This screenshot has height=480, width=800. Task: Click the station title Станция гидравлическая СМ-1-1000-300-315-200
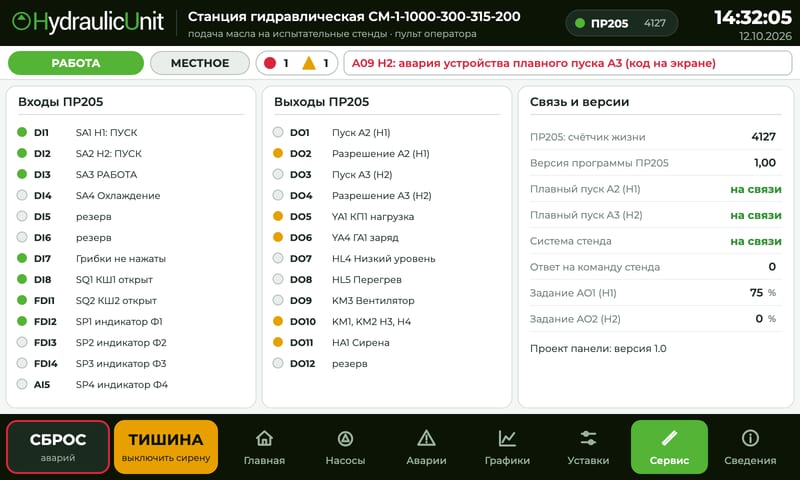pyautogui.click(x=354, y=17)
